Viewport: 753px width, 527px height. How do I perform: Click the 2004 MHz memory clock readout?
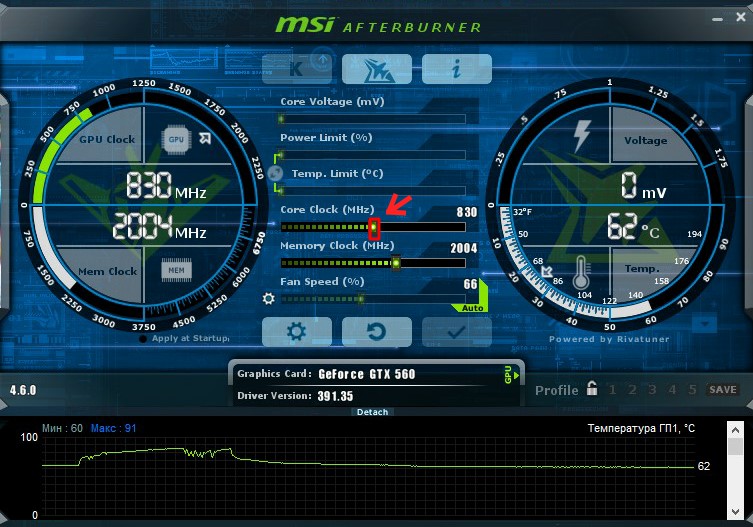[x=159, y=227]
